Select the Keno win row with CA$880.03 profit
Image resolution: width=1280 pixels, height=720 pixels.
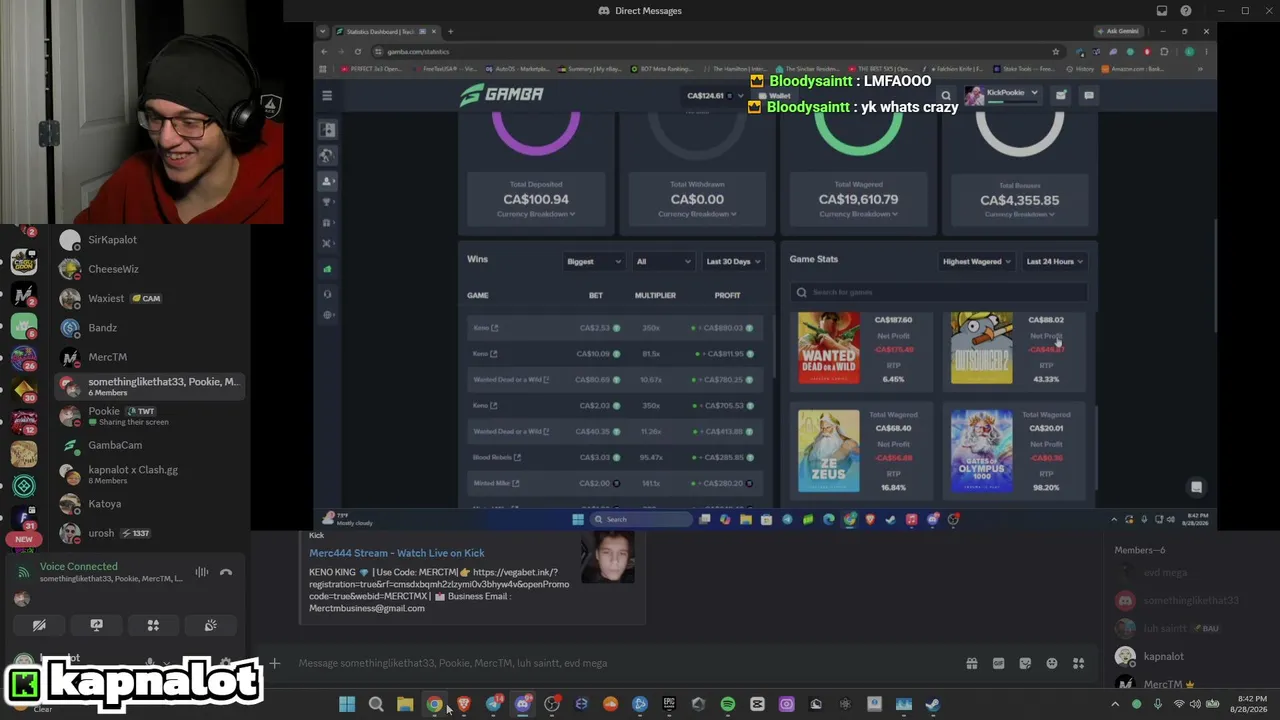(615, 328)
